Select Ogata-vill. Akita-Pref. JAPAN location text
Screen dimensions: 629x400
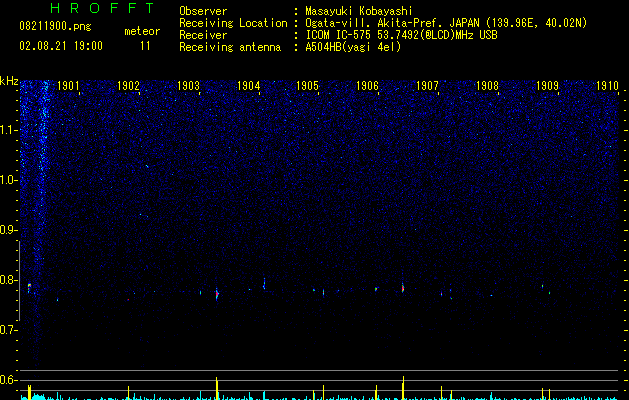click(x=446, y=23)
